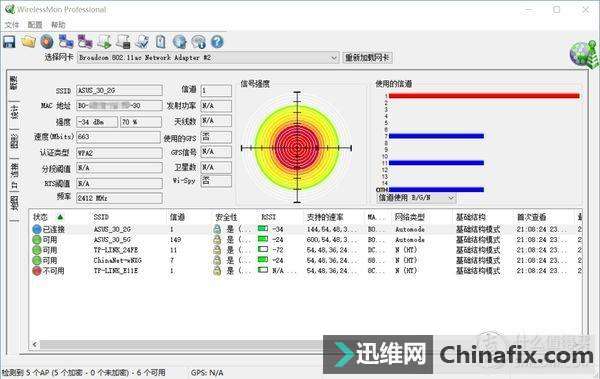
Task: Click the first blue globe toolbar icon
Action: pos(179,41)
